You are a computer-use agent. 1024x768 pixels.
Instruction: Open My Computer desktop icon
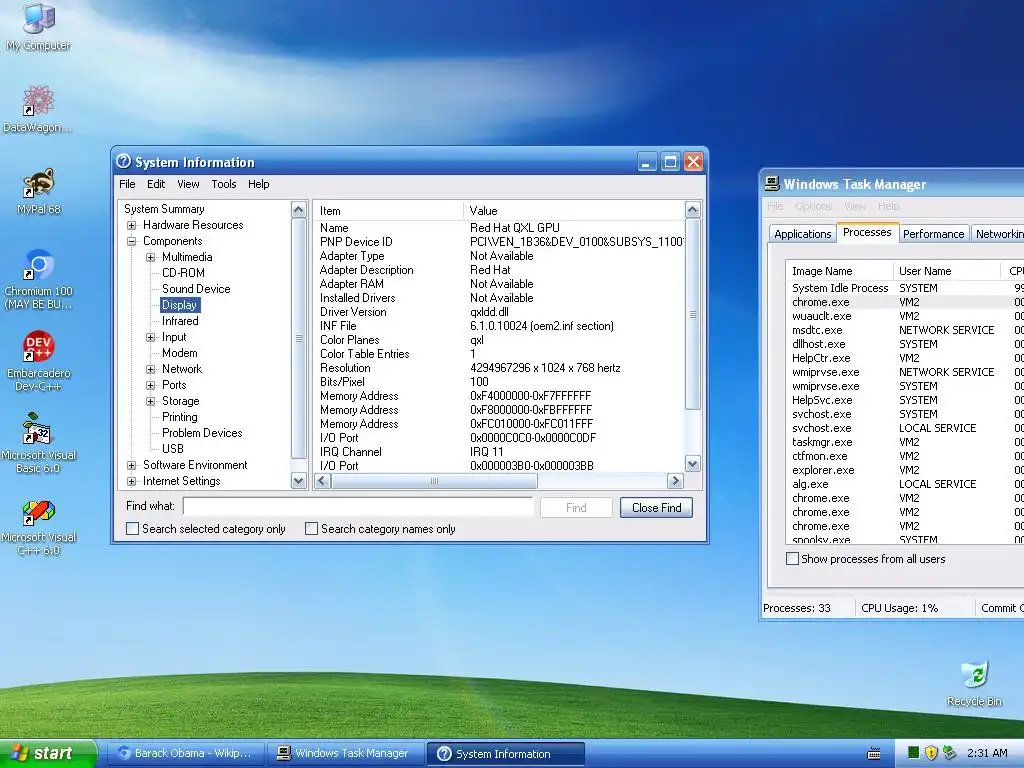tap(38, 26)
